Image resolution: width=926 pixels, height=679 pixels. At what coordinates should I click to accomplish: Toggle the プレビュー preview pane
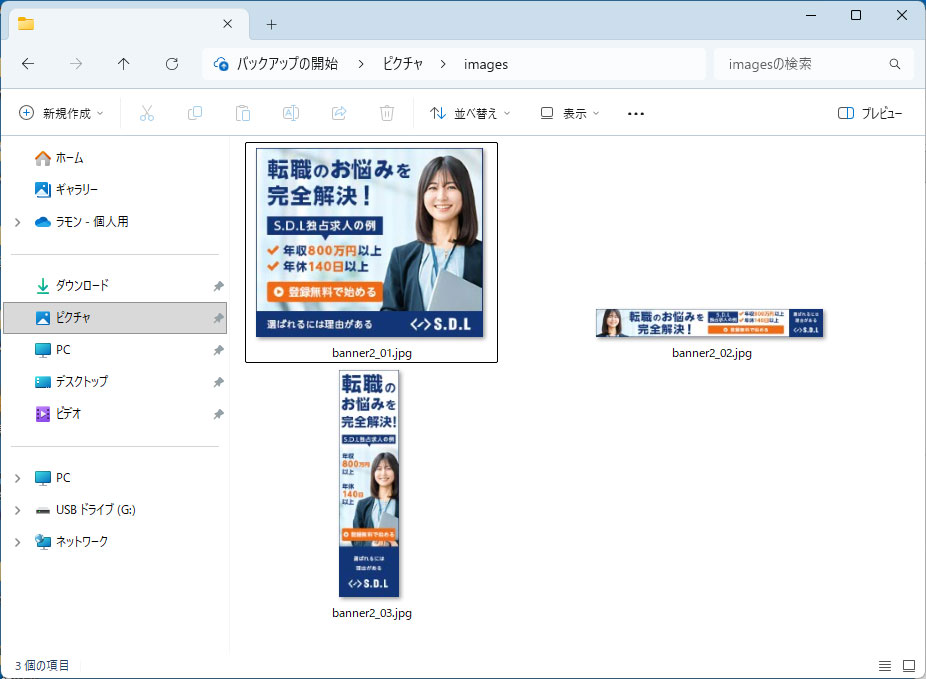(x=870, y=113)
